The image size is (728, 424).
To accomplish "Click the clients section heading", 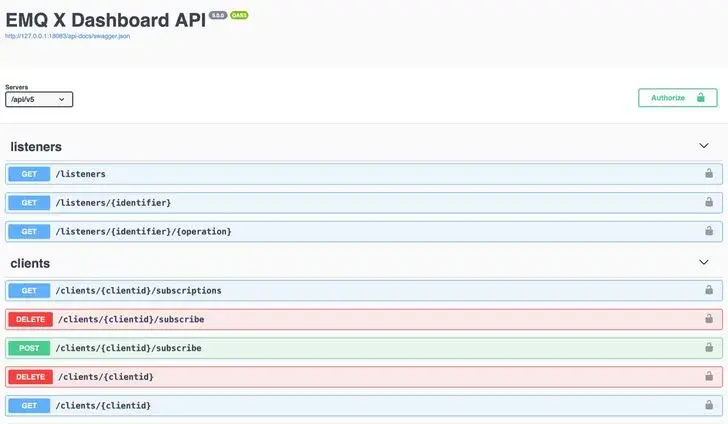I will point(30,264).
